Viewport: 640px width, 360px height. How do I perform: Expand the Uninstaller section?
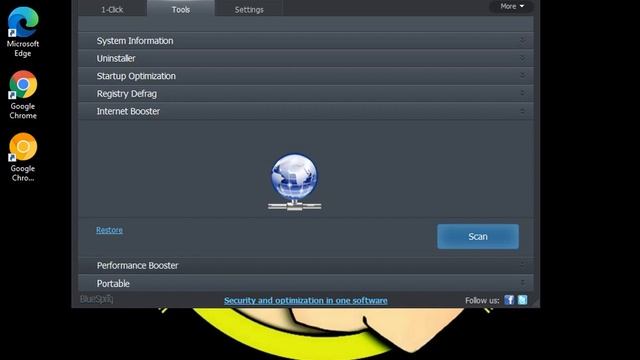point(306,58)
